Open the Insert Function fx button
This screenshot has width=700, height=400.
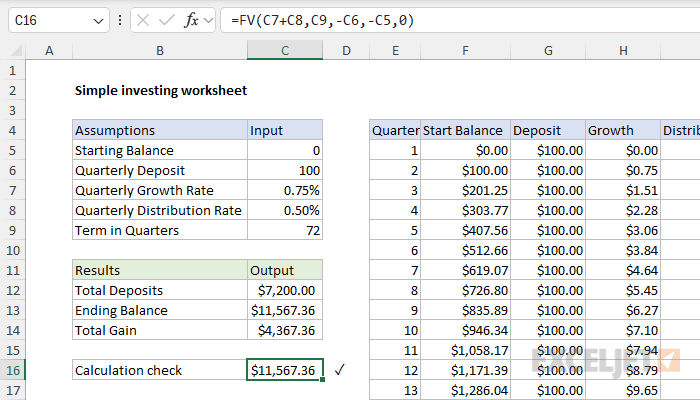point(191,20)
